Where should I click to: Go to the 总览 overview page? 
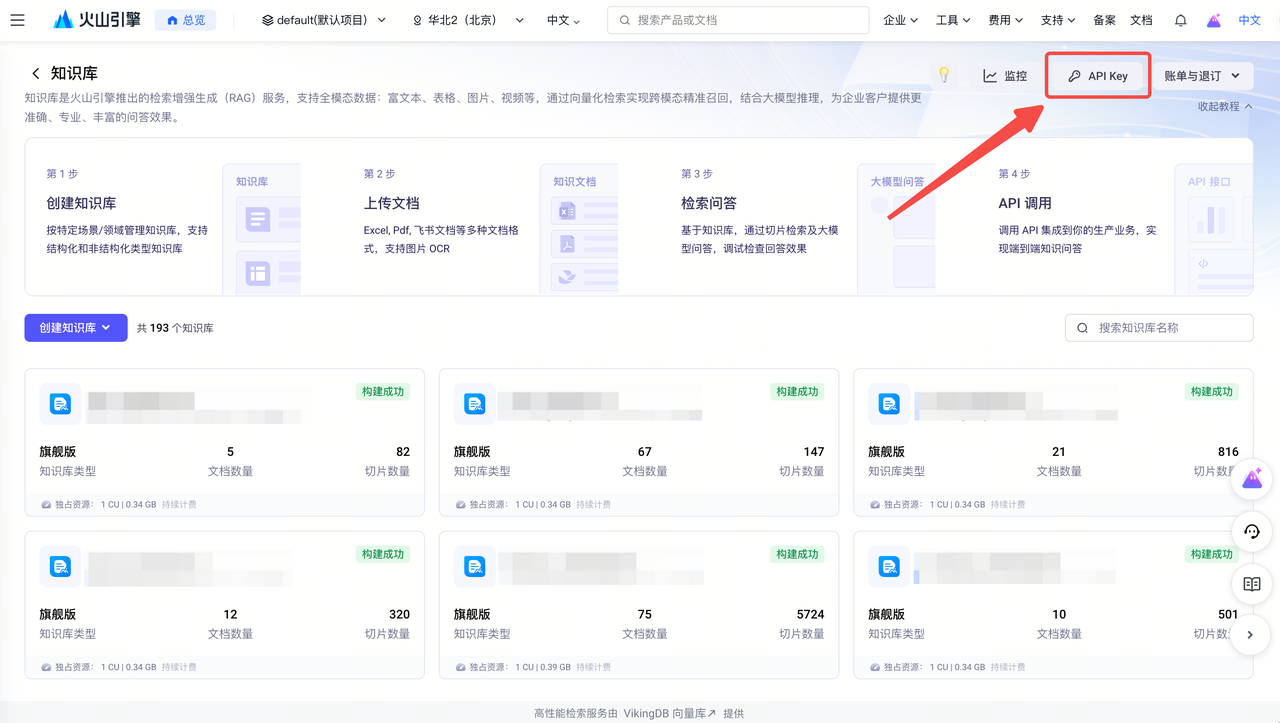185,20
